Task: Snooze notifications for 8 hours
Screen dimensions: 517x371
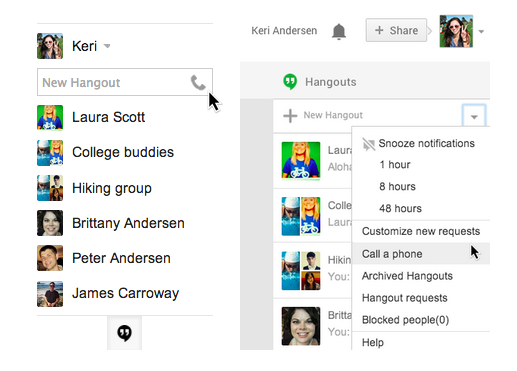Action: (397, 186)
